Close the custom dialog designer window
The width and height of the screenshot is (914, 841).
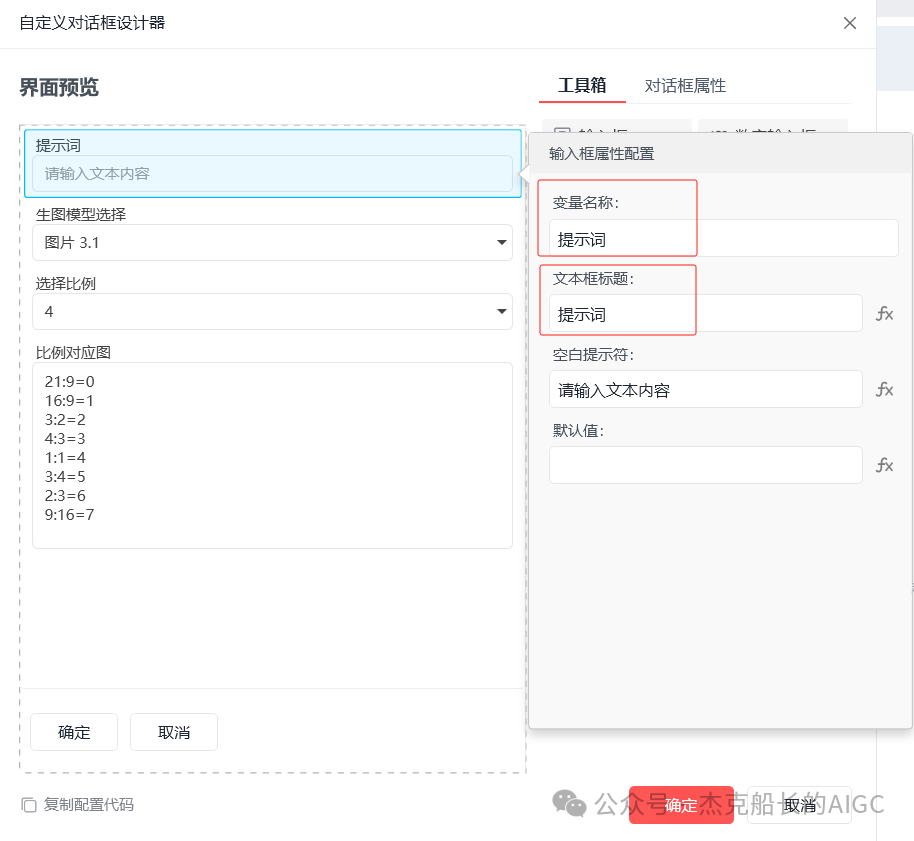[849, 23]
